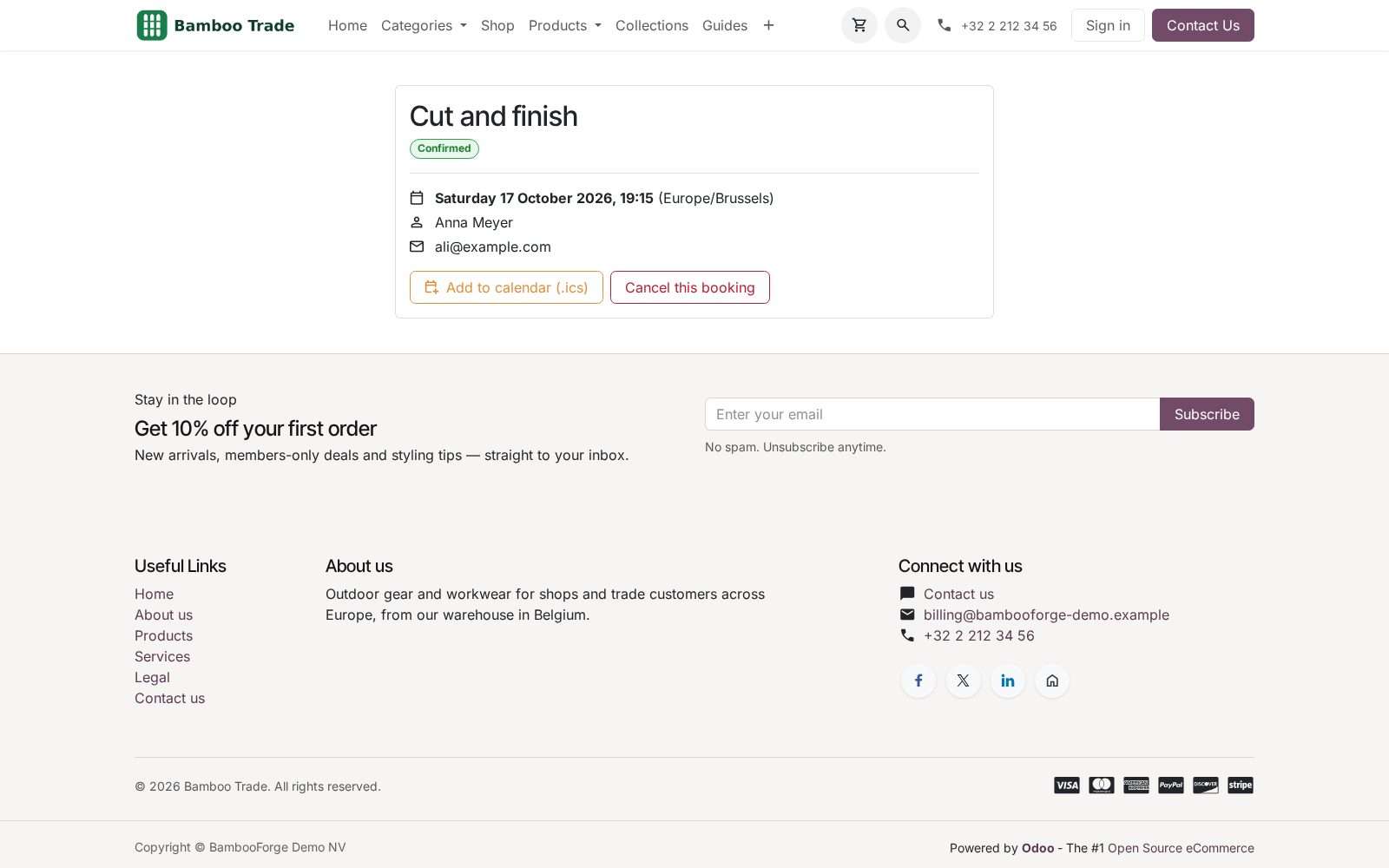Image resolution: width=1389 pixels, height=868 pixels.
Task: Call the footer phone number link
Action: (x=979, y=635)
